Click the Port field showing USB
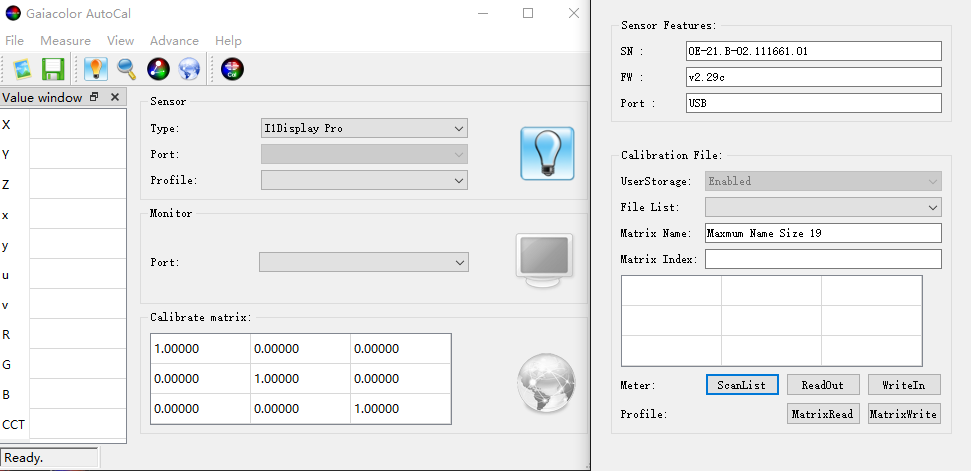Image resolution: width=971 pixels, height=471 pixels. (814, 103)
